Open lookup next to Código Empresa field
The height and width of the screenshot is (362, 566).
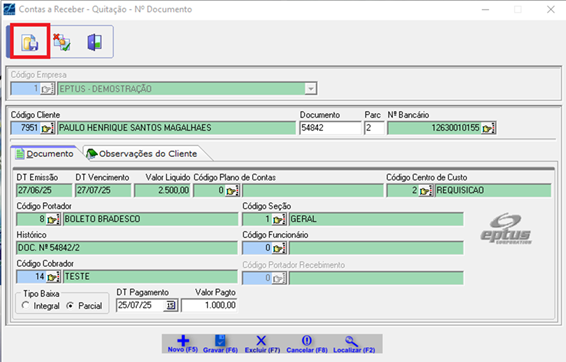[x=47, y=89]
